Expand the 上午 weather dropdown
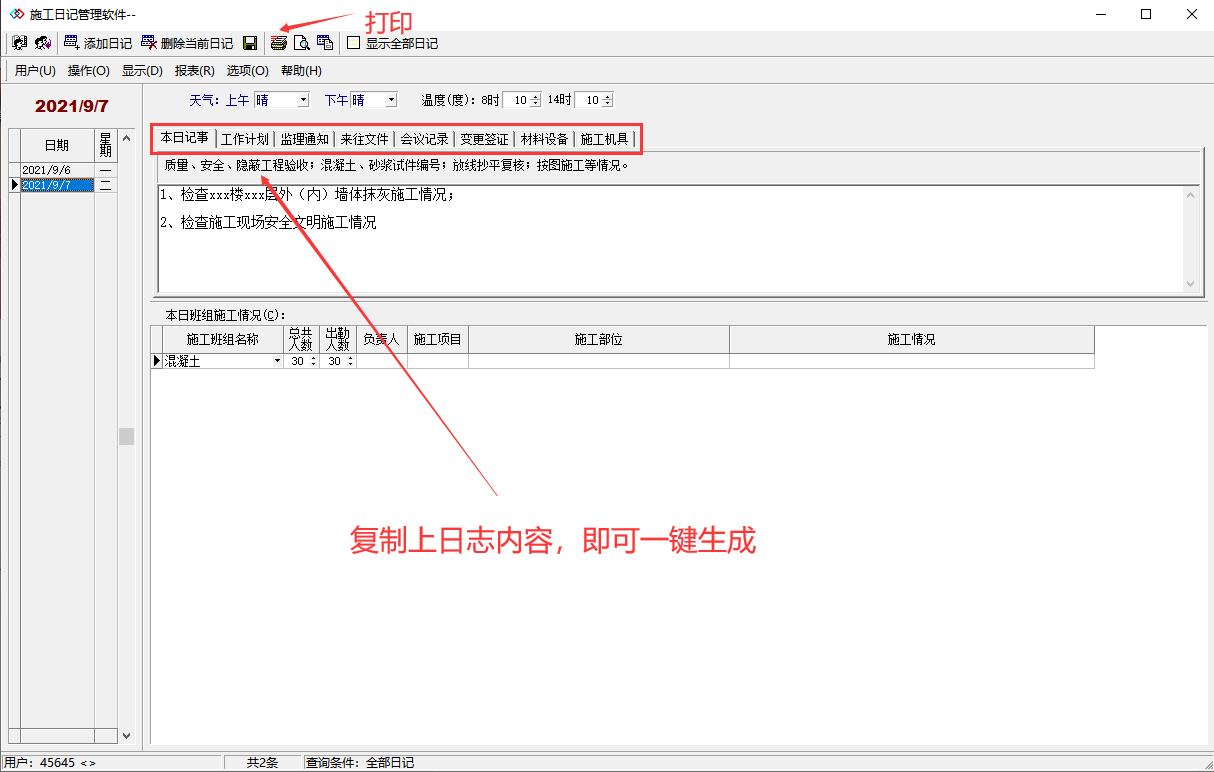This screenshot has height=772, width=1214. pos(303,100)
